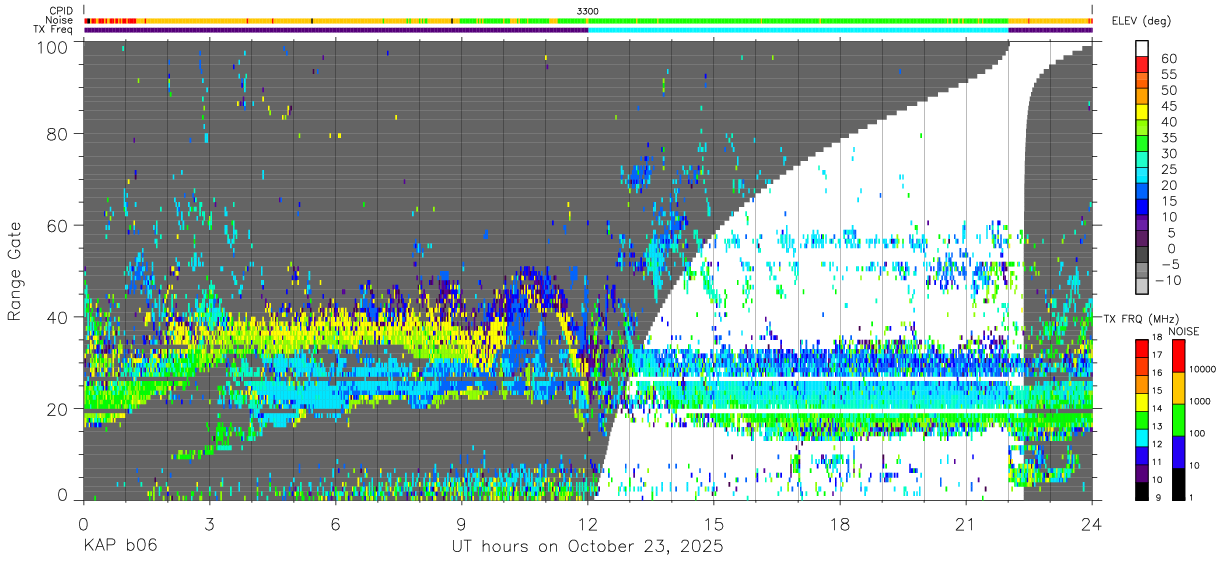Viewport: 1228px width, 567px height.
Task: Click the '3' tick on UT hours axis
Action: (x=209, y=523)
